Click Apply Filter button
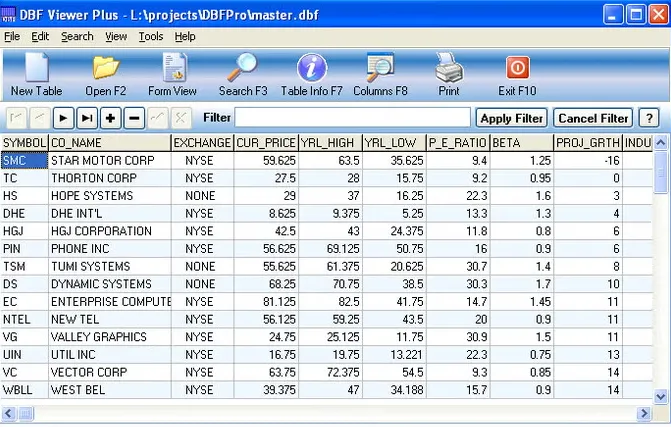 click(x=511, y=118)
